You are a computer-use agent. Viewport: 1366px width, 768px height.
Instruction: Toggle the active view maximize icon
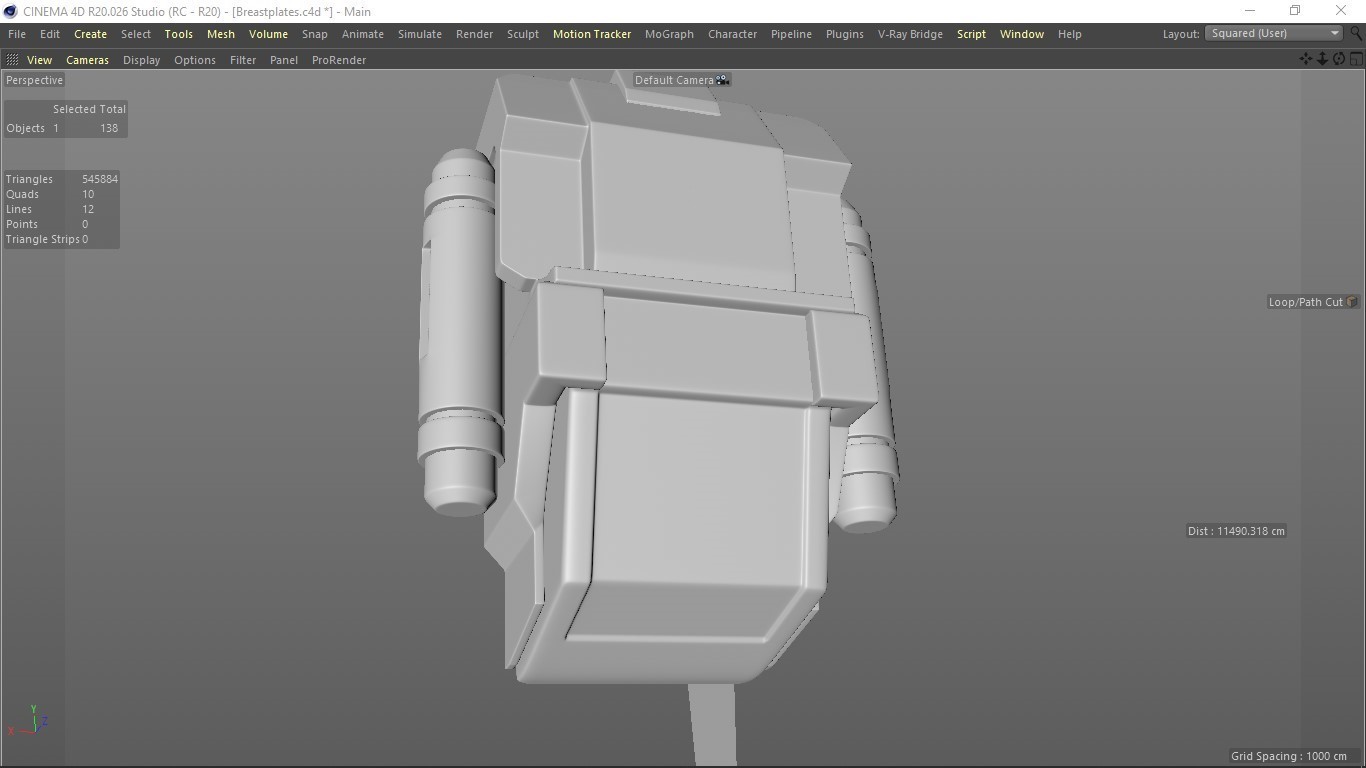1356,59
